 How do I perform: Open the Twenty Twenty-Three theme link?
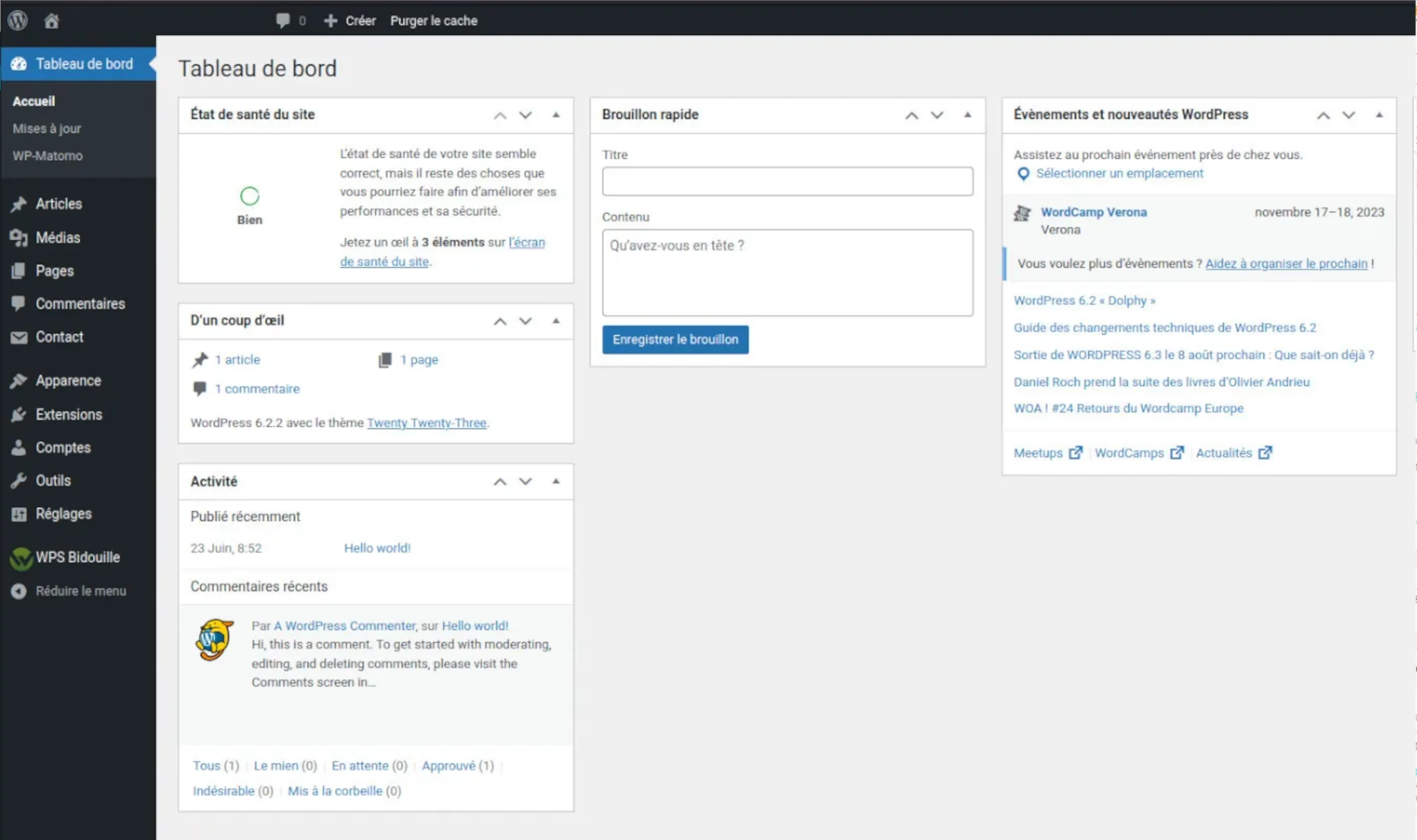click(426, 423)
